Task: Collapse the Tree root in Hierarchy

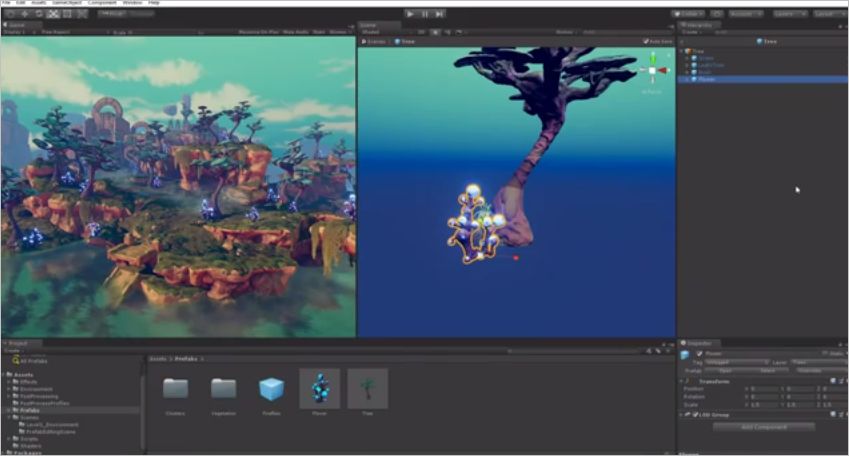Action: [x=681, y=51]
